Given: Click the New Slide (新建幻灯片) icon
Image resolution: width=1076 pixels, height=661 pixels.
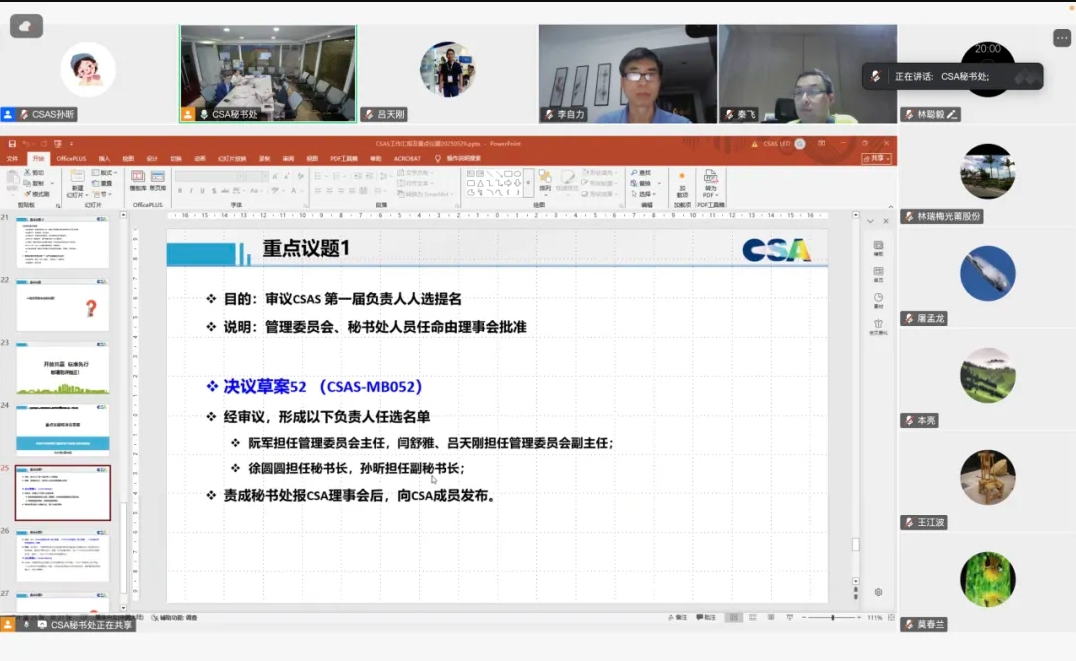Looking at the screenshot, I should [78, 177].
